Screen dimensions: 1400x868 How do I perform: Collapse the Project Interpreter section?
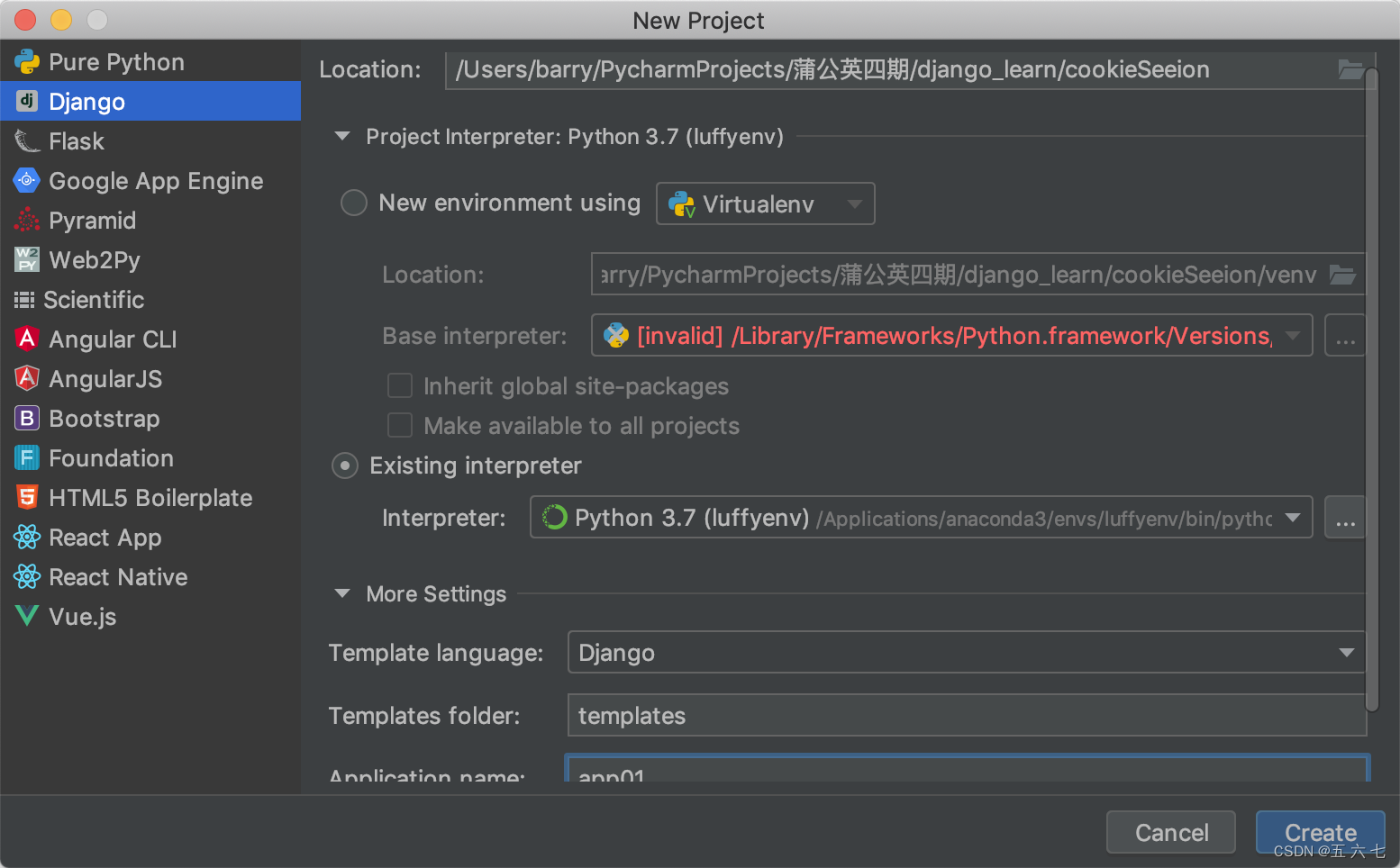point(342,137)
